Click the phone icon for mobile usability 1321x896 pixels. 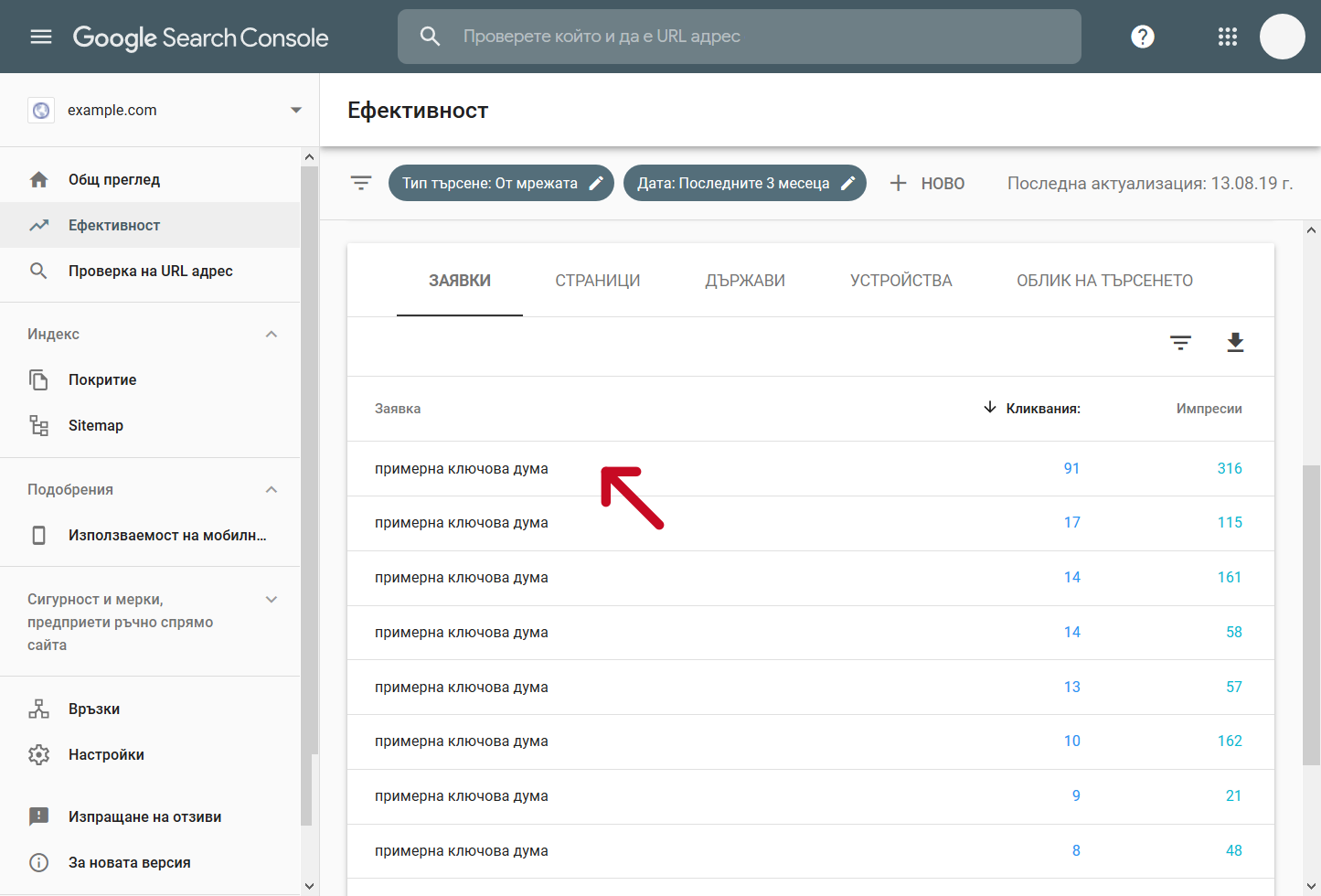point(38,536)
